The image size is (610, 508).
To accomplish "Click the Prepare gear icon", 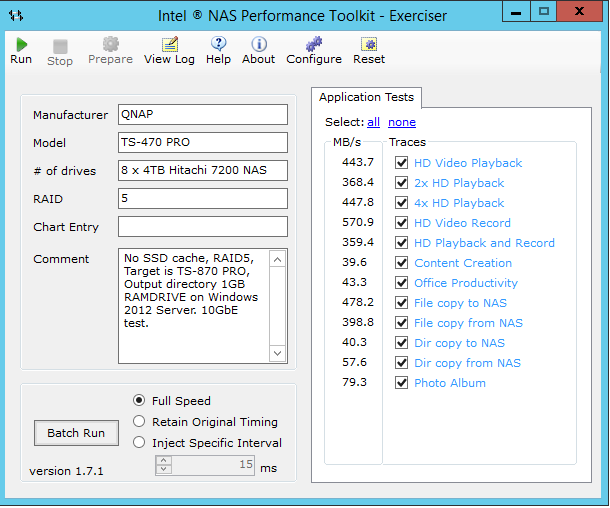I will click(x=110, y=45).
